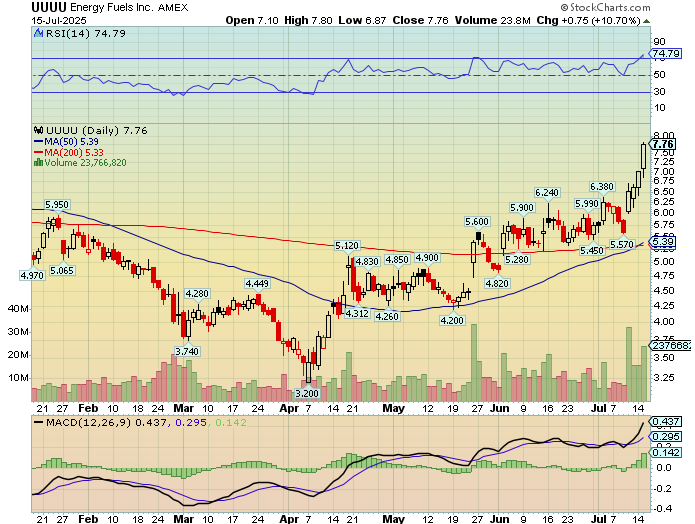This screenshot has height=524, width=695.
Task: Click the UUUU Daily candlestick legend icon
Action: pyautogui.click(x=39, y=130)
